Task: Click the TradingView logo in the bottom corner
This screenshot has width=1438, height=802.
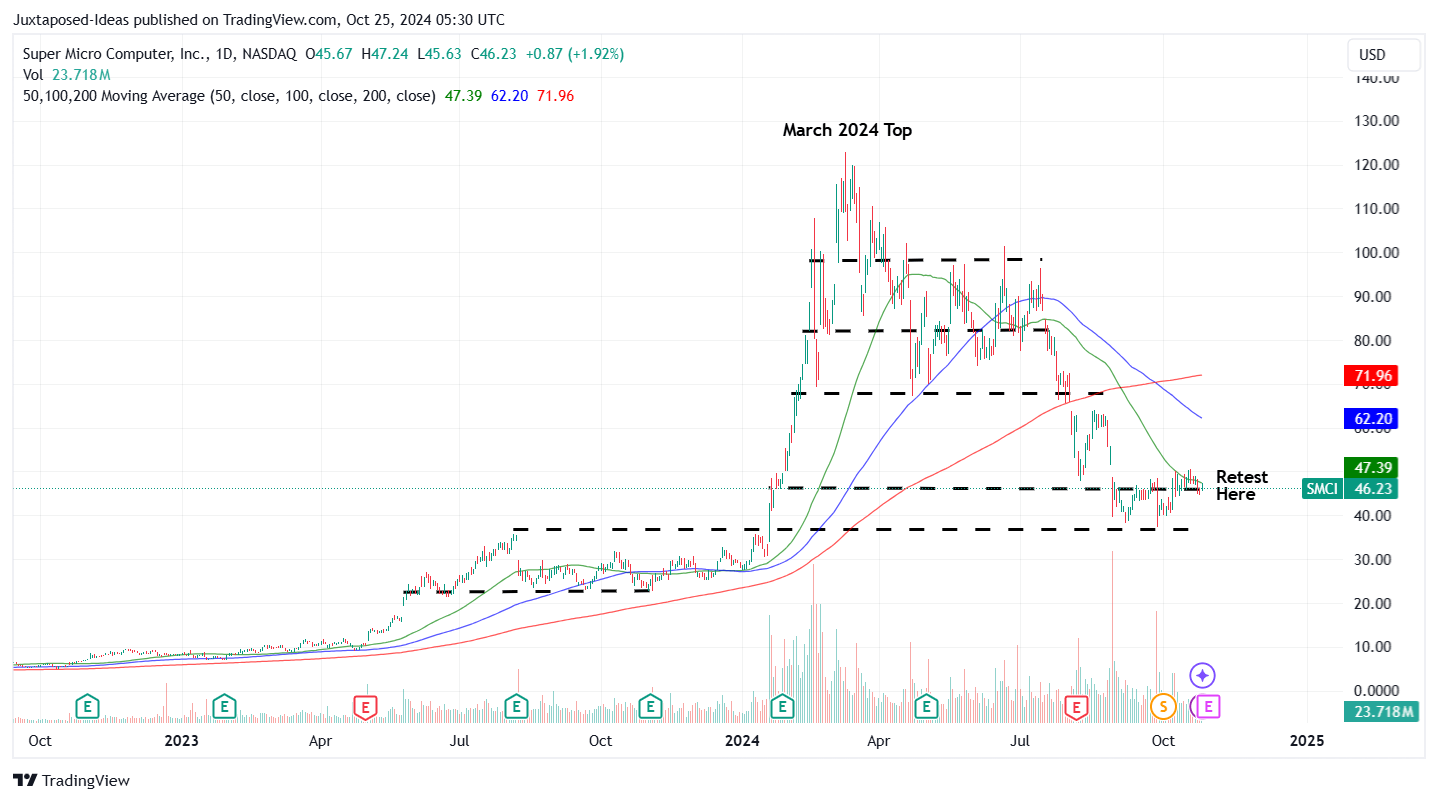Action: pos(28,780)
